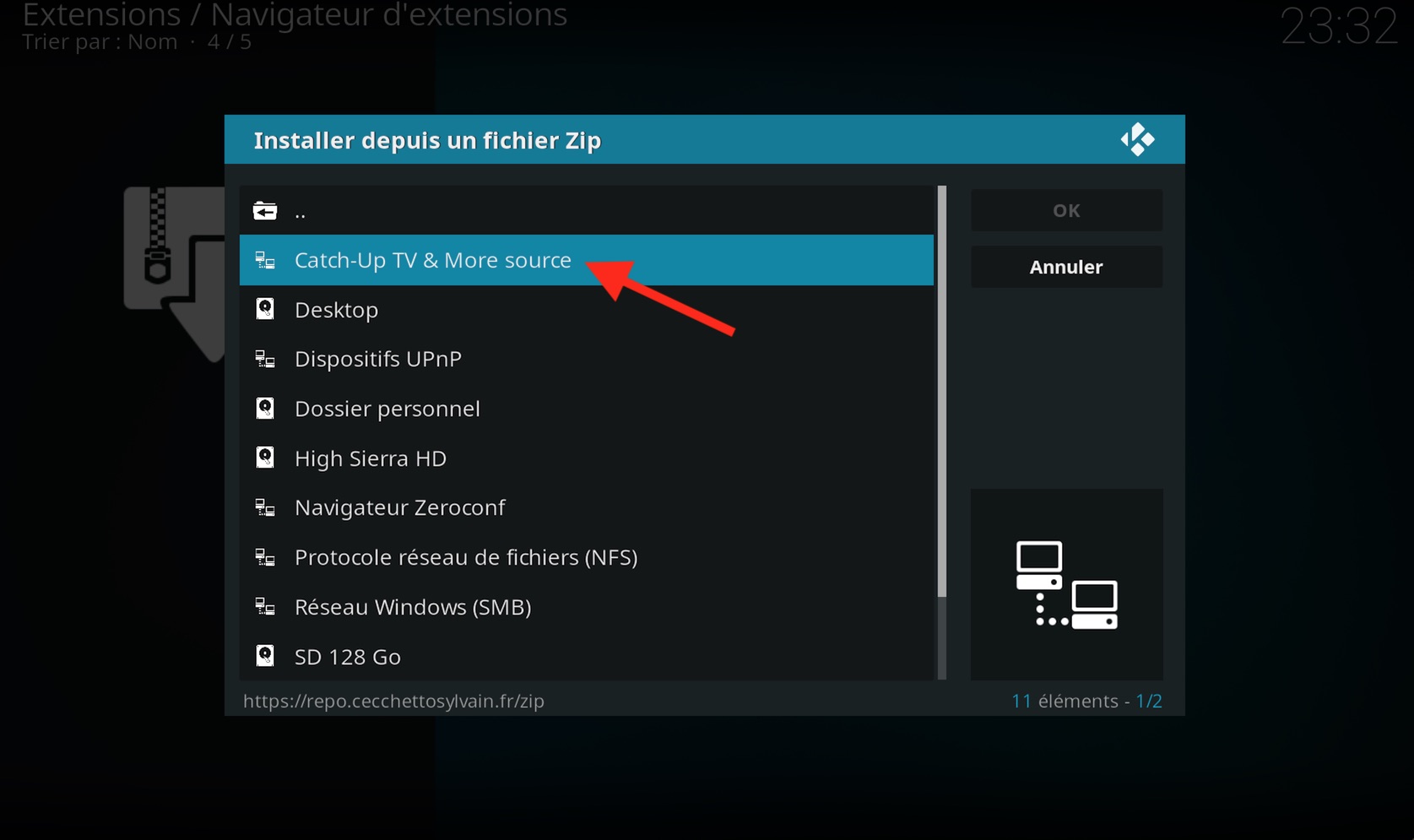Image resolution: width=1414 pixels, height=840 pixels.
Task: Click drive icon beside Dossier personnel
Action: (x=265, y=409)
